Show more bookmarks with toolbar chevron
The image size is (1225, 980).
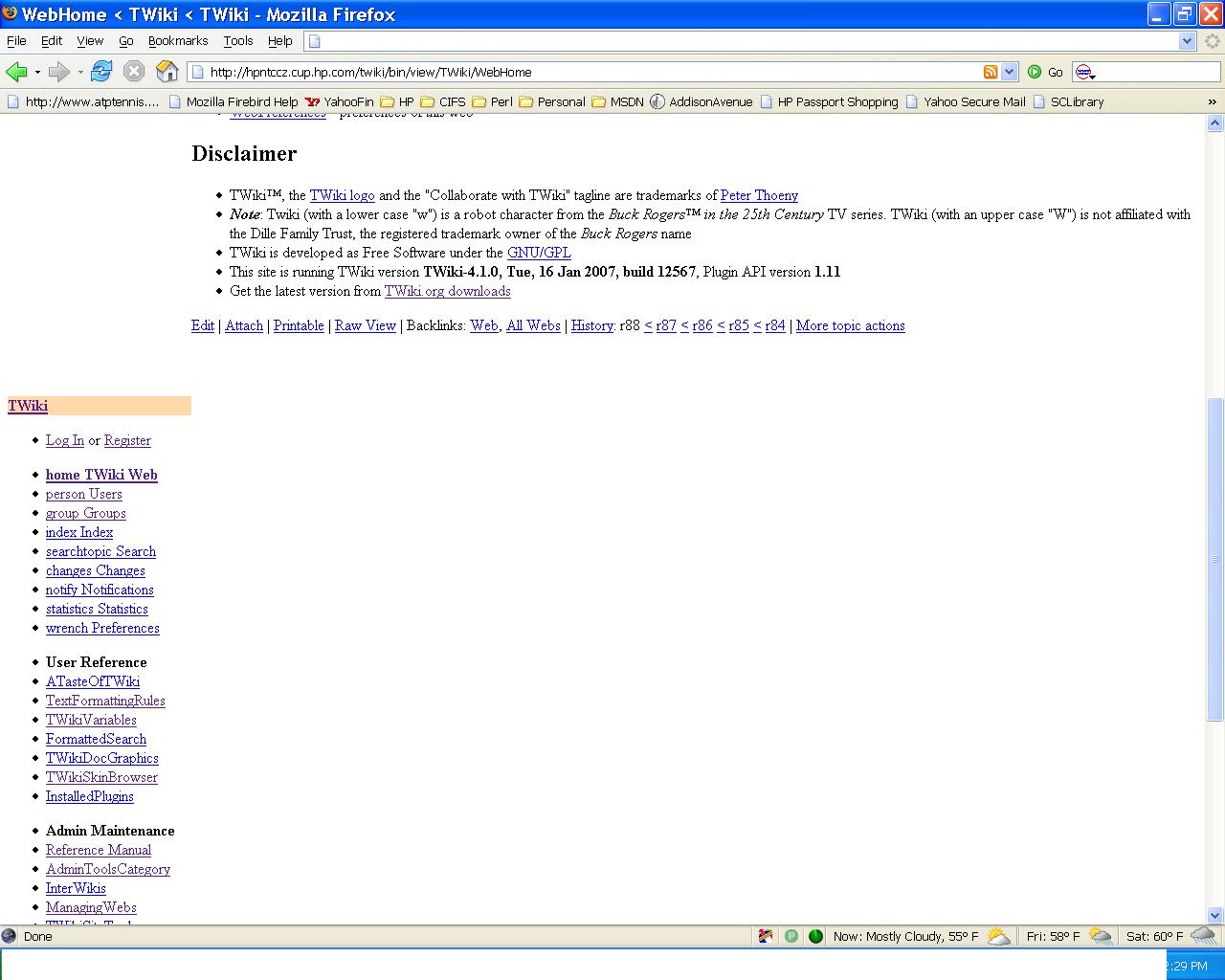tap(1213, 101)
